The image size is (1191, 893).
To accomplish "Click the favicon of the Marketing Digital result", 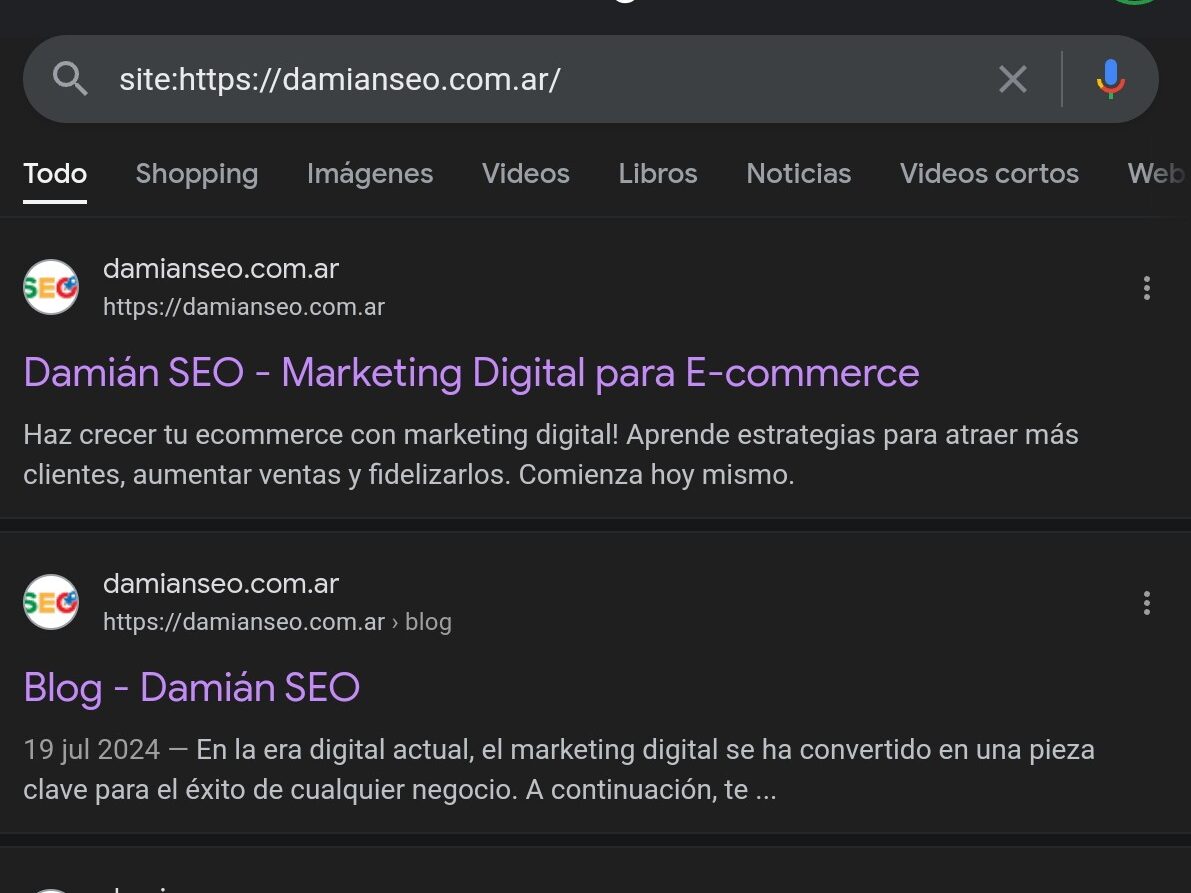I will (51, 287).
